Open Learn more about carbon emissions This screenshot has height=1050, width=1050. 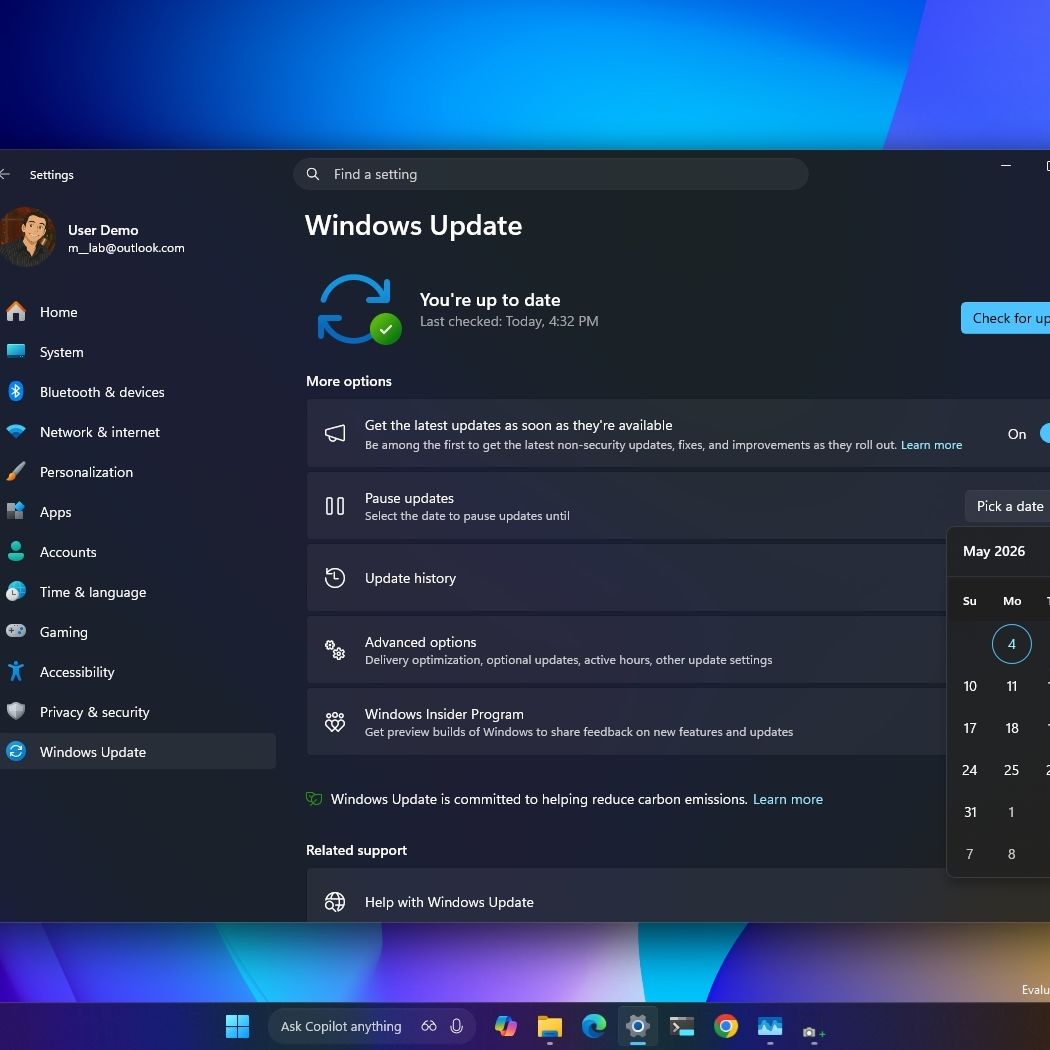tap(788, 800)
